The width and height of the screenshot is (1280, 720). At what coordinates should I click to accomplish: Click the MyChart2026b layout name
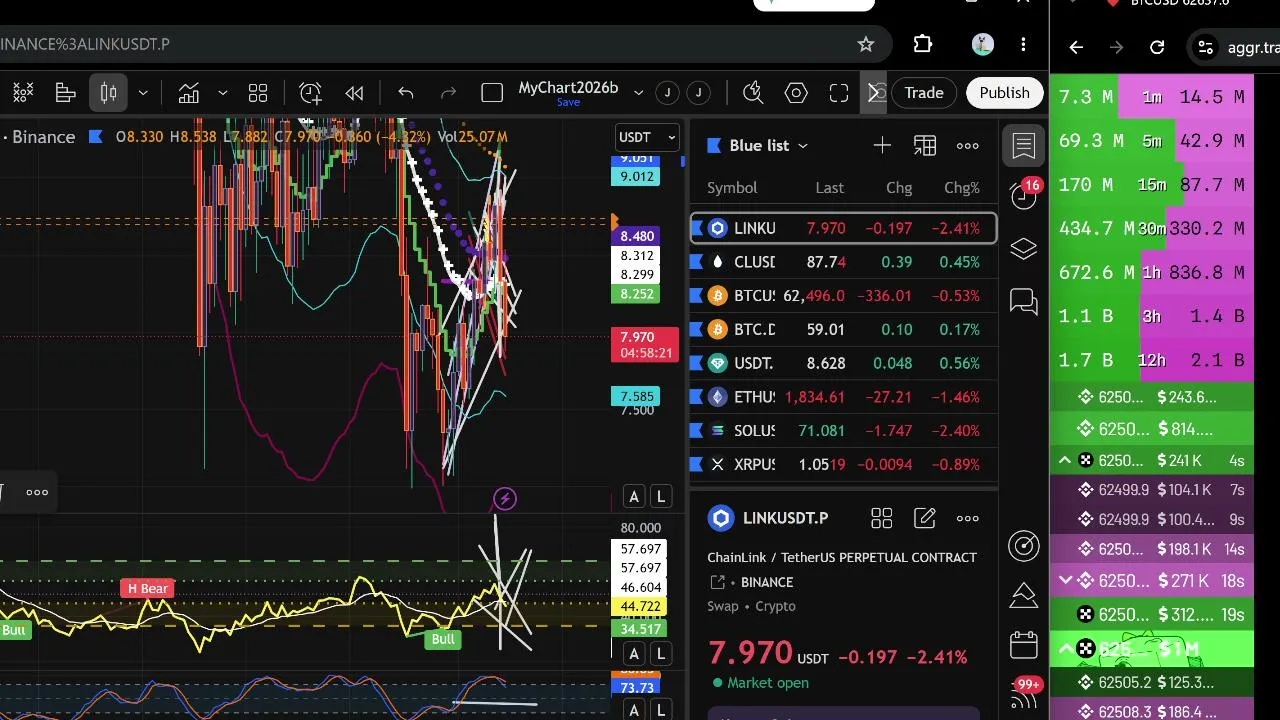[x=568, y=88]
